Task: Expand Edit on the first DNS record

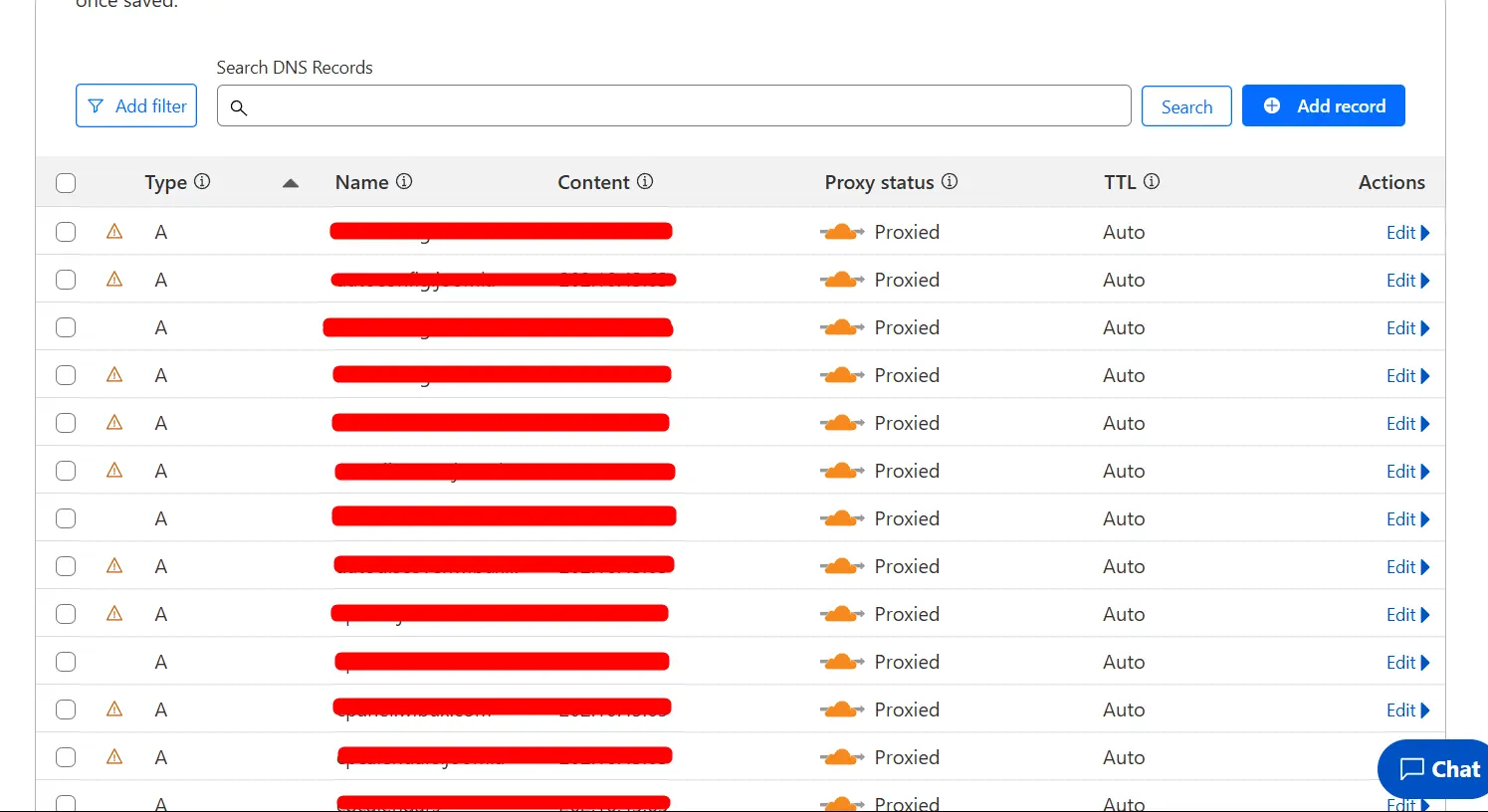Action: 1407,233
